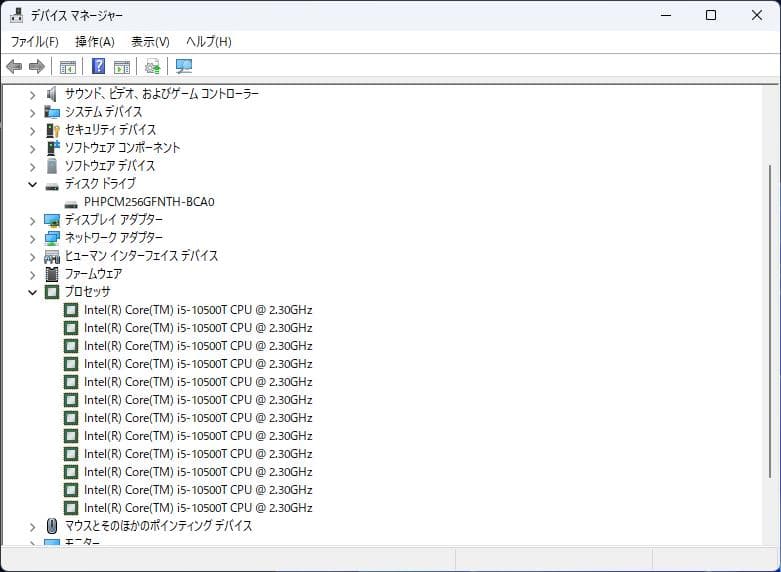Screen dimensions: 781x572
Task: Collapse the プロセッサ node
Action: [32, 292]
